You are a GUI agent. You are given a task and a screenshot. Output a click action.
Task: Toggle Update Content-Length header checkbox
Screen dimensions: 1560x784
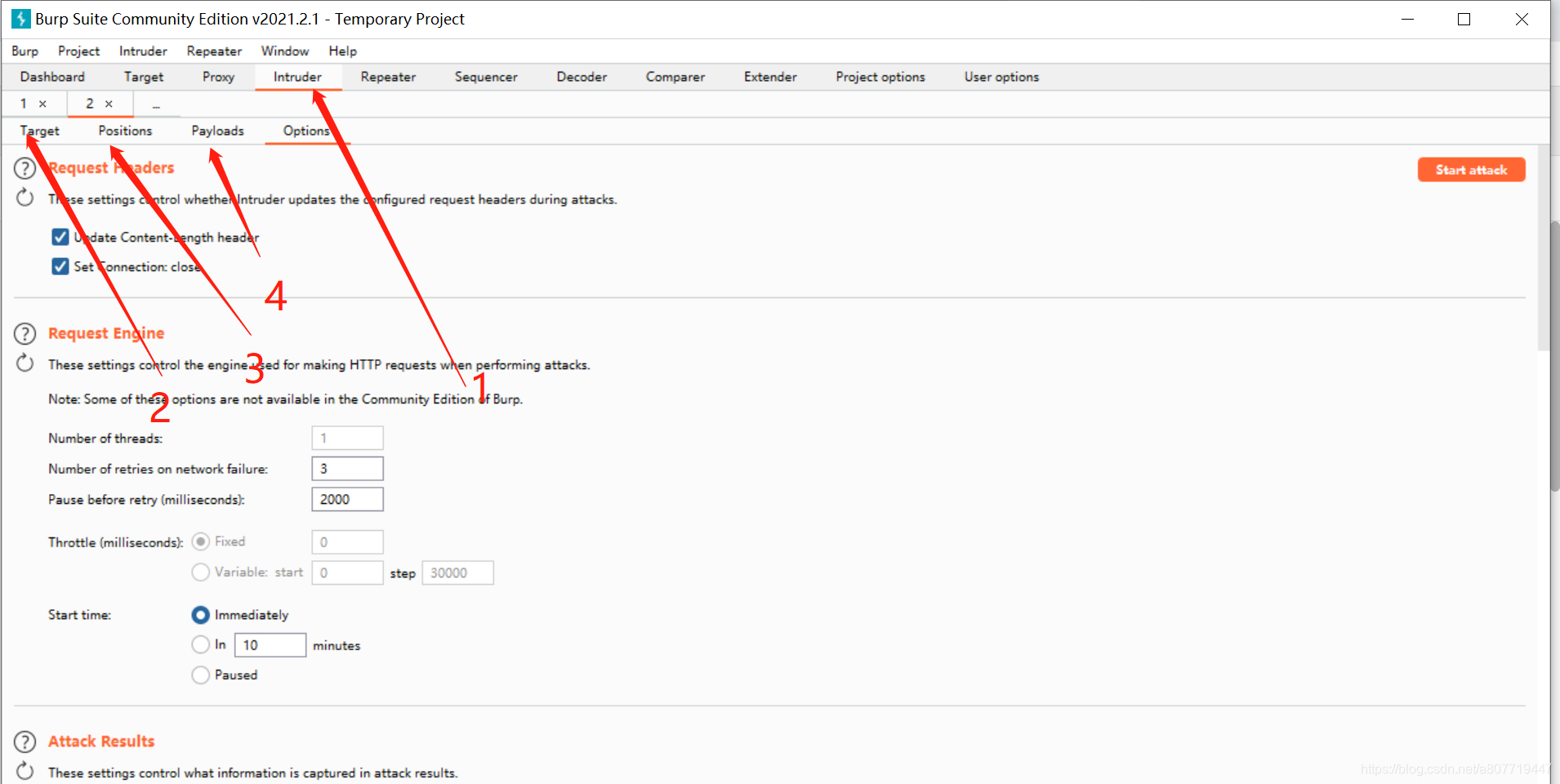coord(60,237)
